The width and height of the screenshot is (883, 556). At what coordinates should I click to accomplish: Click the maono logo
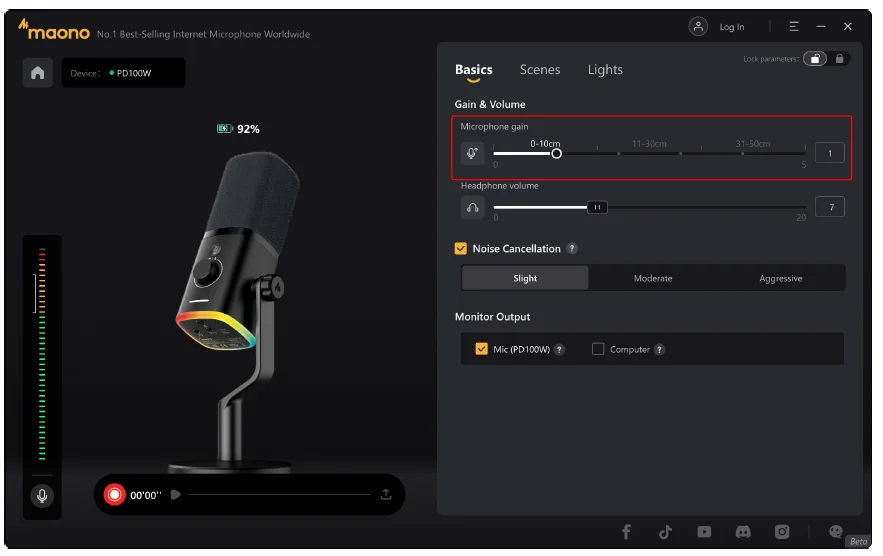[x=53, y=29]
